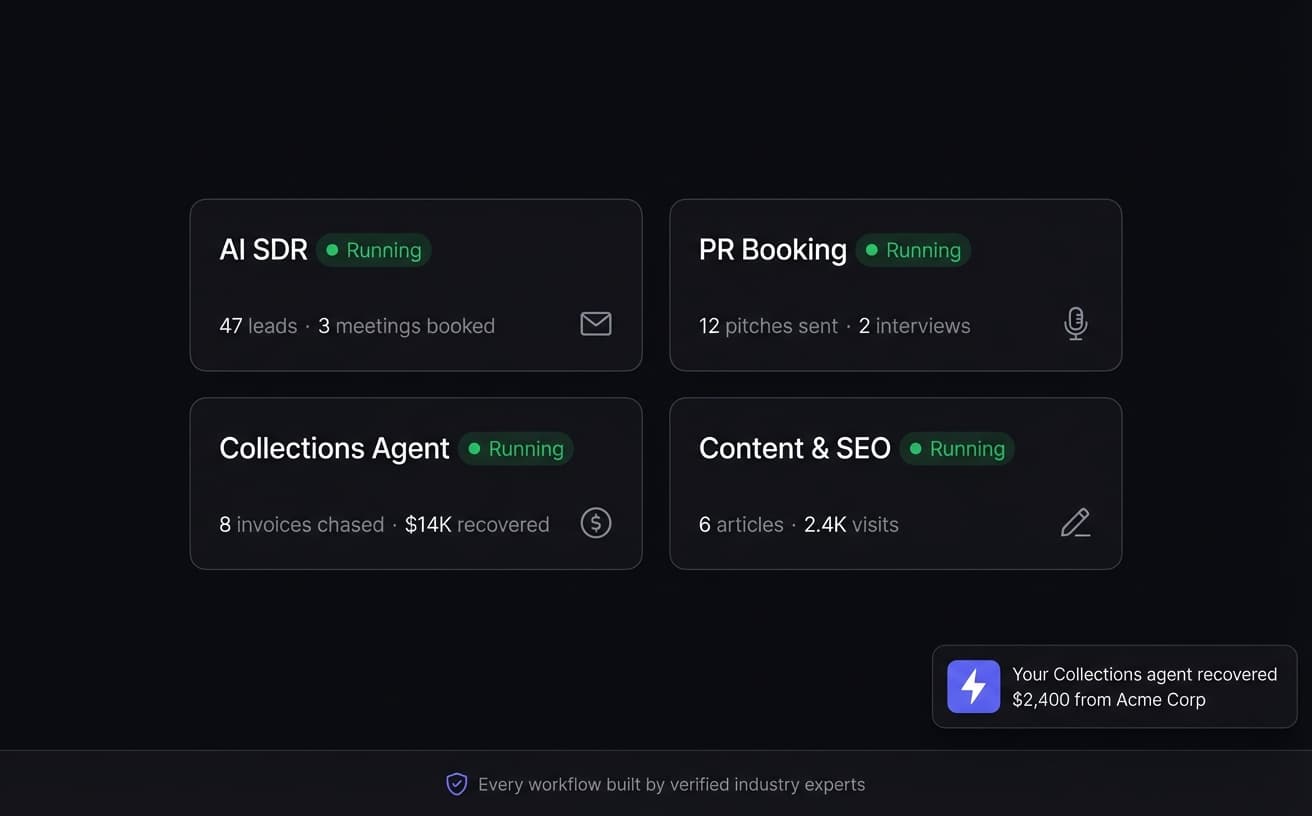Expand the Content & SEO card
The width and height of the screenshot is (1312, 816).
click(x=896, y=483)
